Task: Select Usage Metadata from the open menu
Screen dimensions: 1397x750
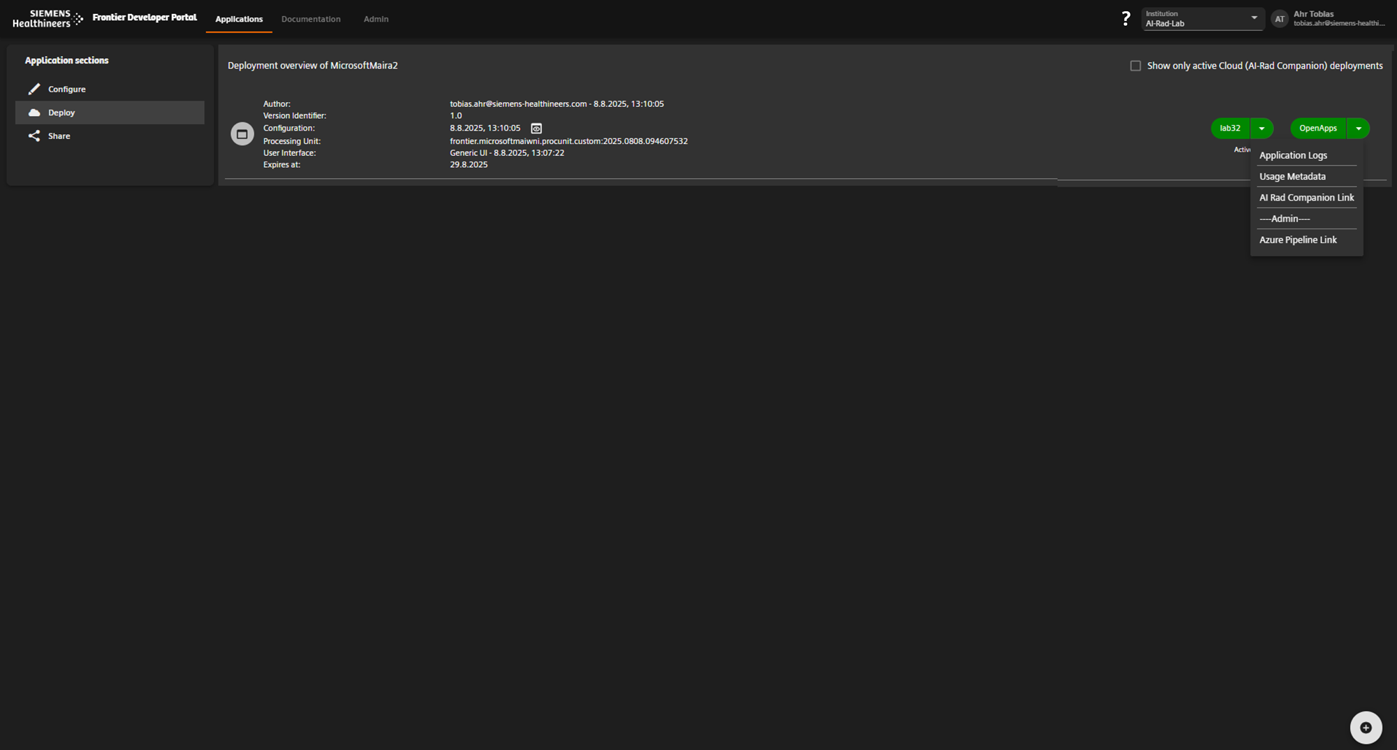Action: [1292, 176]
